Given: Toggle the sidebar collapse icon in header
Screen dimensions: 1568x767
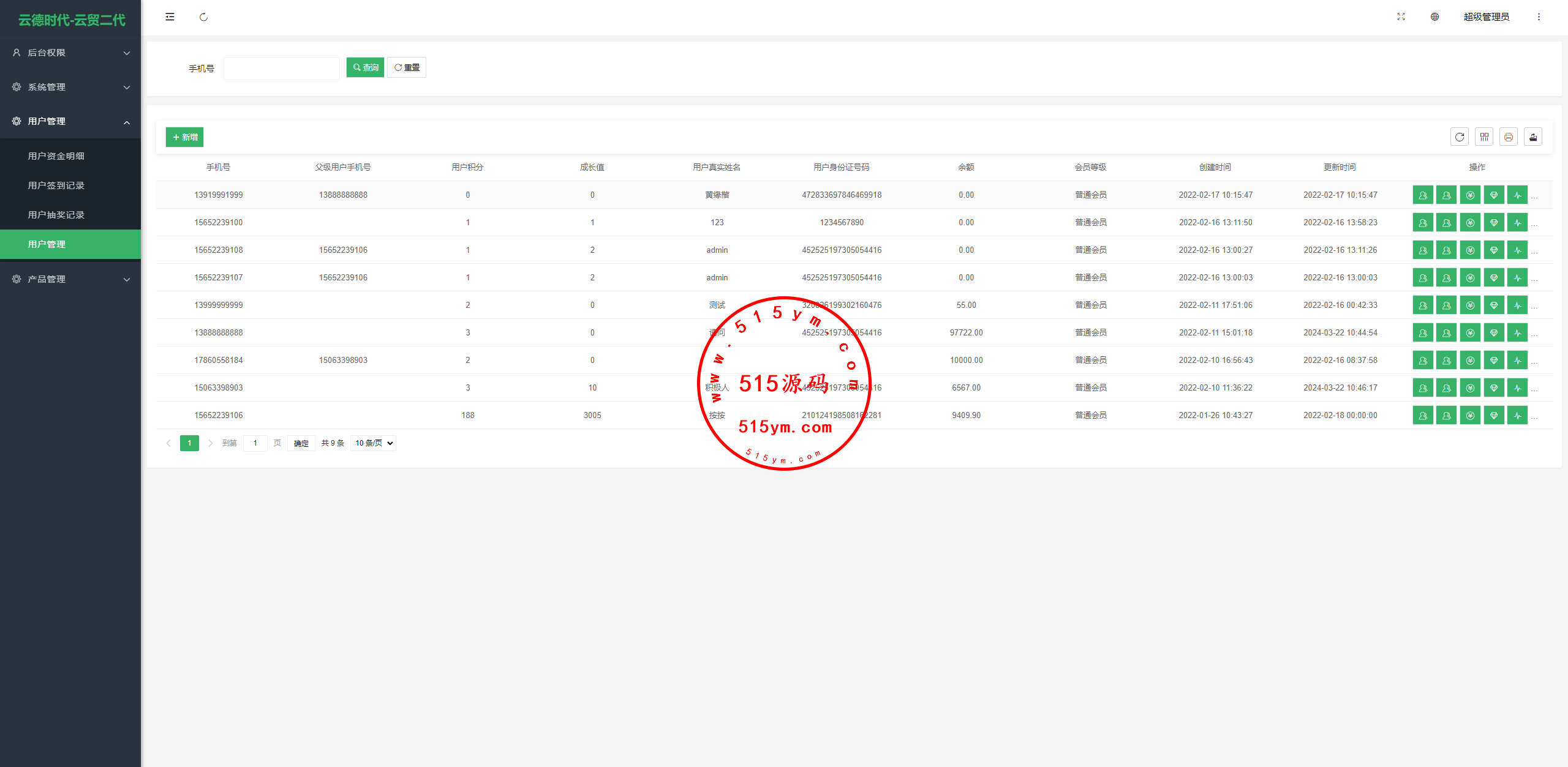Looking at the screenshot, I should 170,17.
